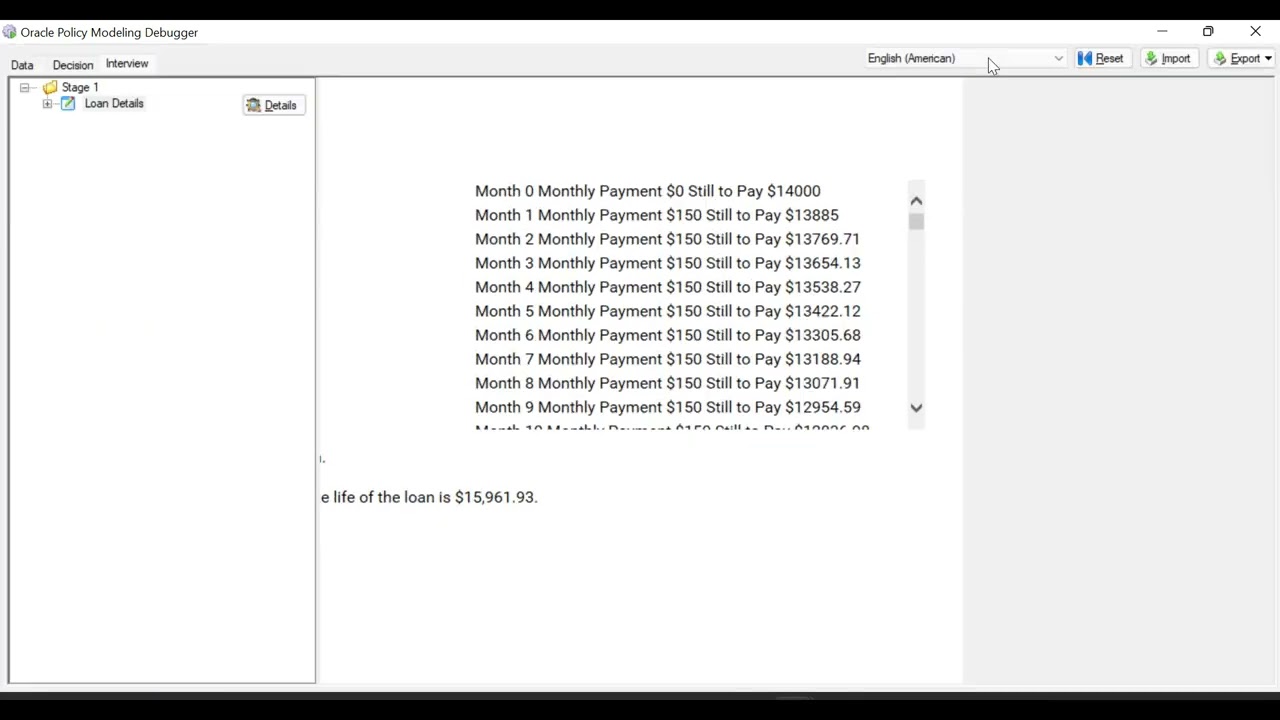Click the Month 2 Still to Pay $13769.71 row

click(x=667, y=239)
